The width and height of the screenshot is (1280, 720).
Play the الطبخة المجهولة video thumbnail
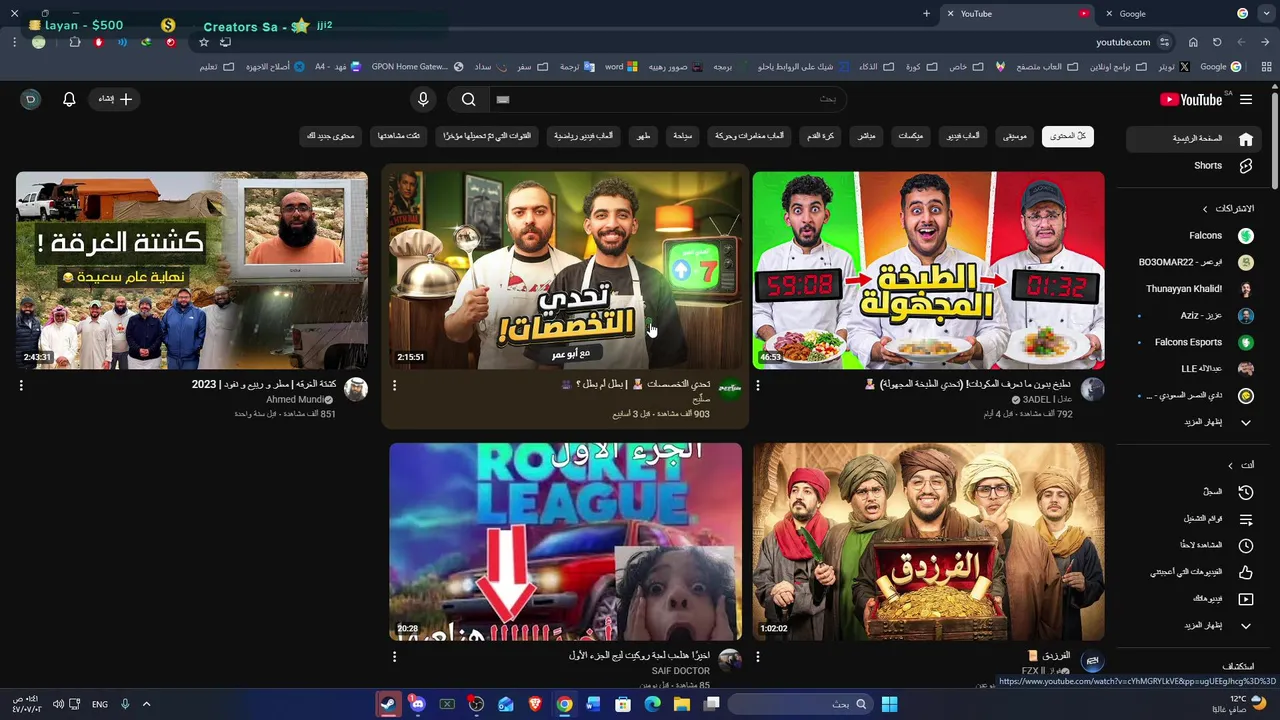(x=928, y=270)
